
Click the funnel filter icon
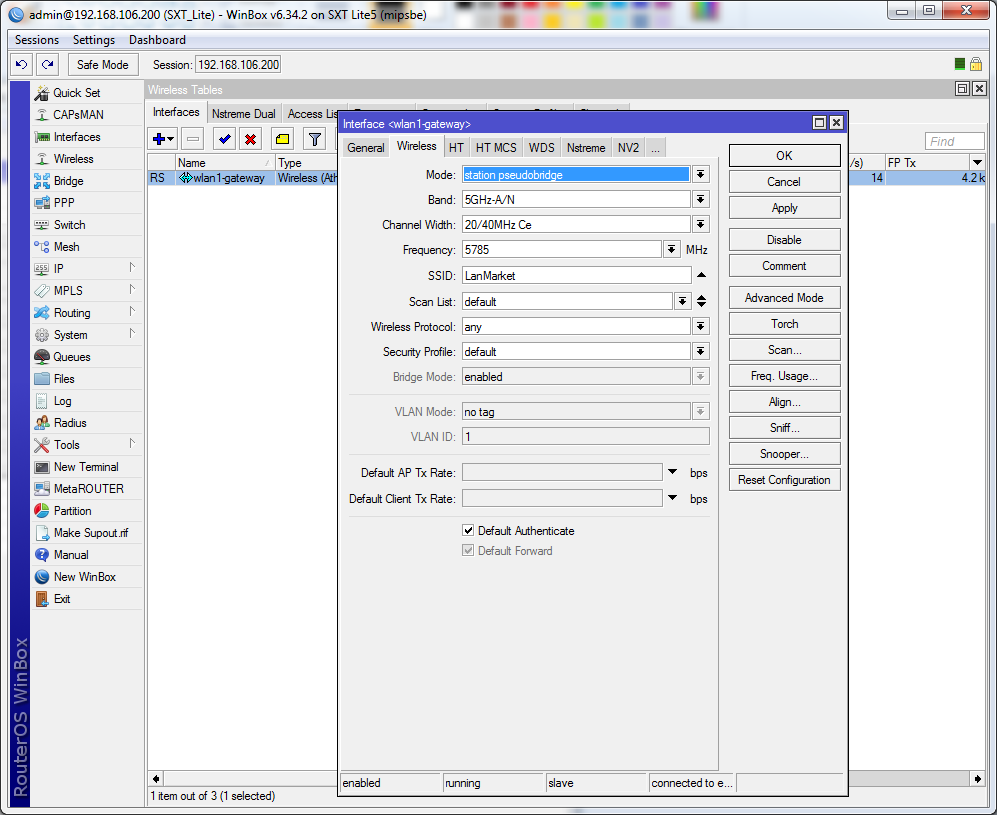314,139
